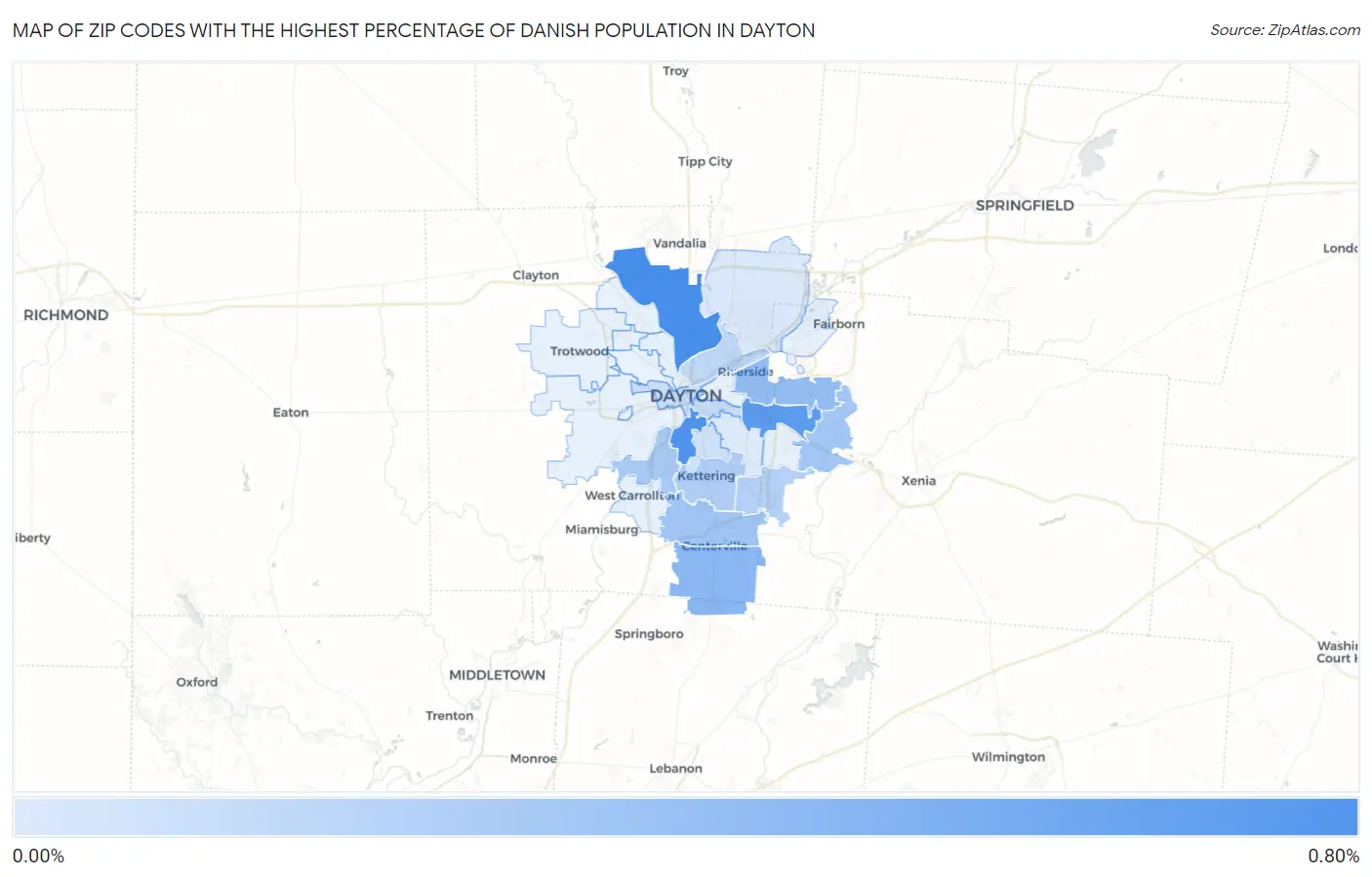Select the Eaton map label
The height and width of the screenshot is (877, 1372).
pos(291,413)
